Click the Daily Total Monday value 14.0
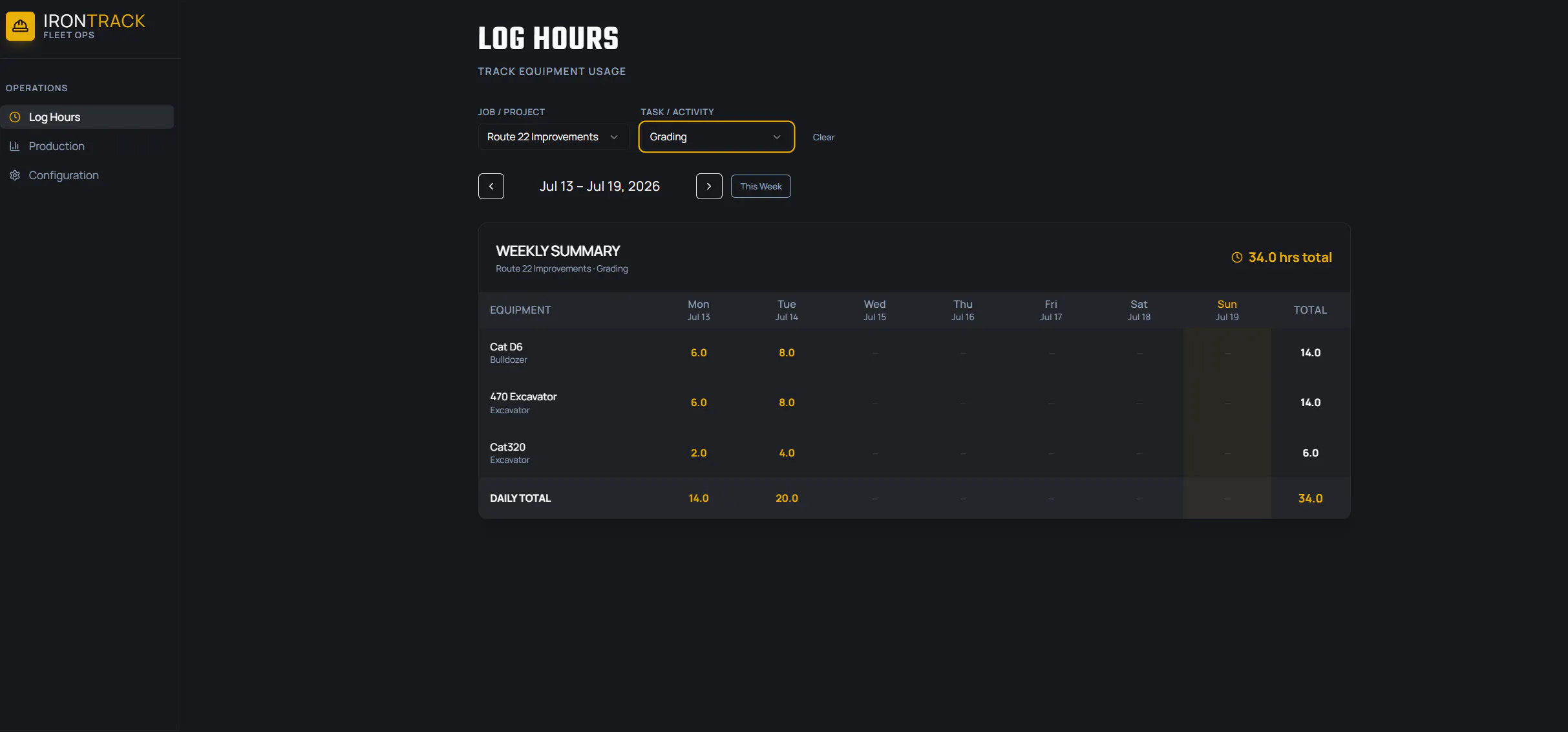 click(x=699, y=499)
